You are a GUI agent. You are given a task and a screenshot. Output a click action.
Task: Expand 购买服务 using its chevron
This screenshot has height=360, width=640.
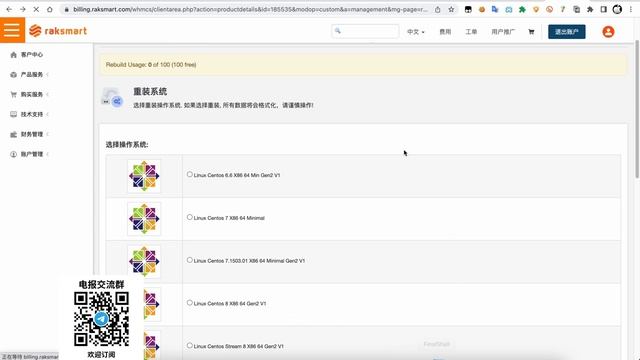click(x=48, y=94)
